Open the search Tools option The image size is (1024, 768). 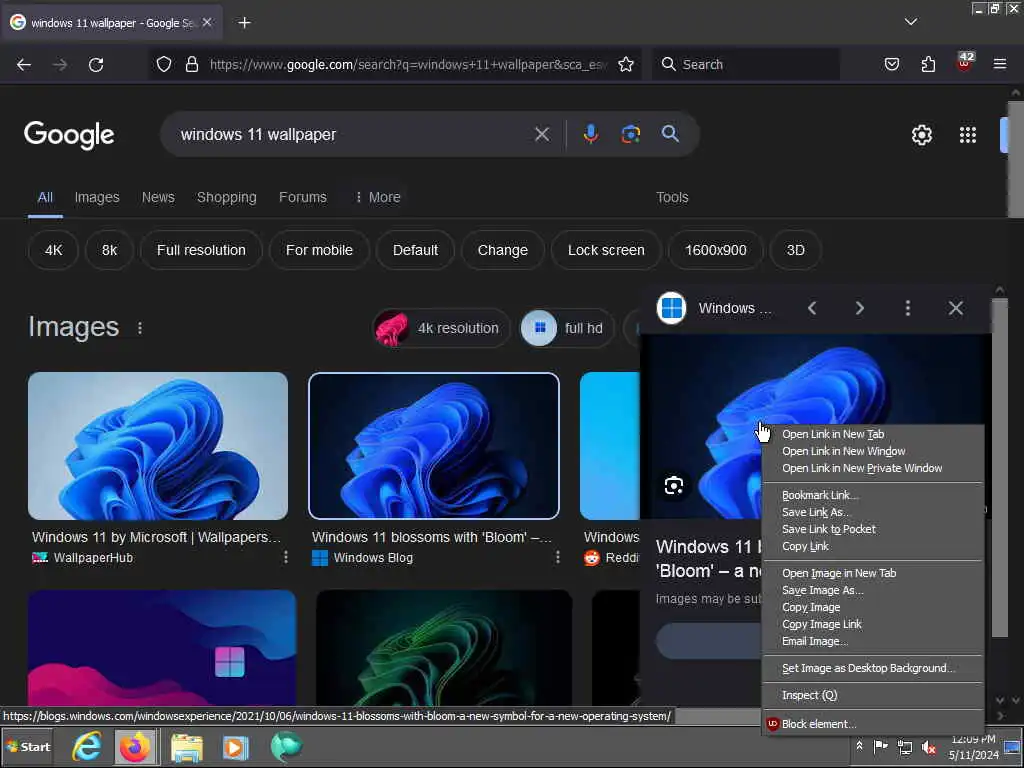pyautogui.click(x=672, y=197)
